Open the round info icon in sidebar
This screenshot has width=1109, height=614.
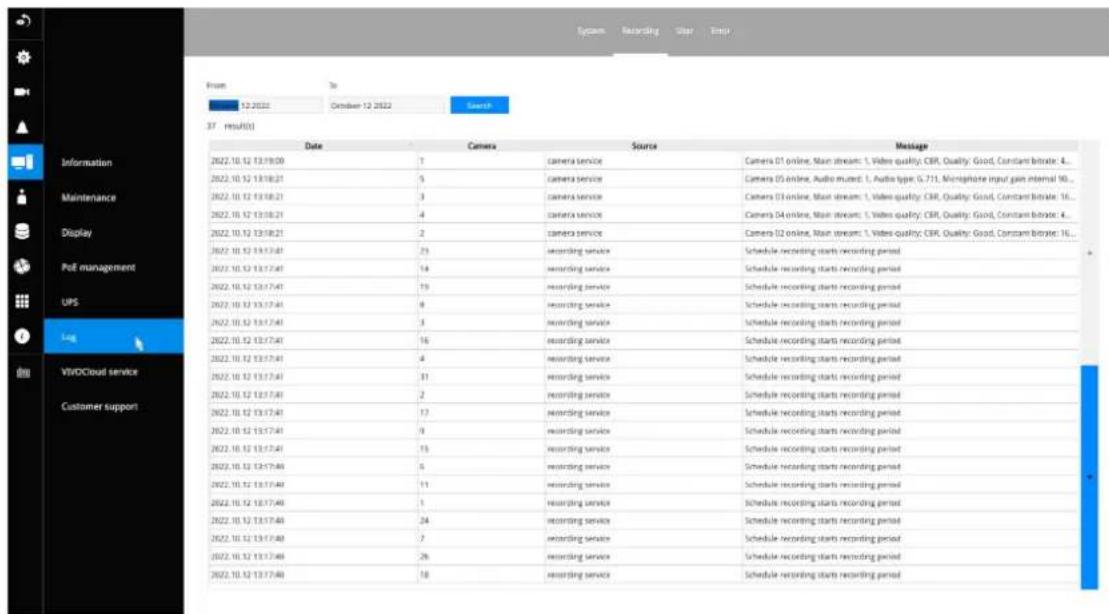22,336
